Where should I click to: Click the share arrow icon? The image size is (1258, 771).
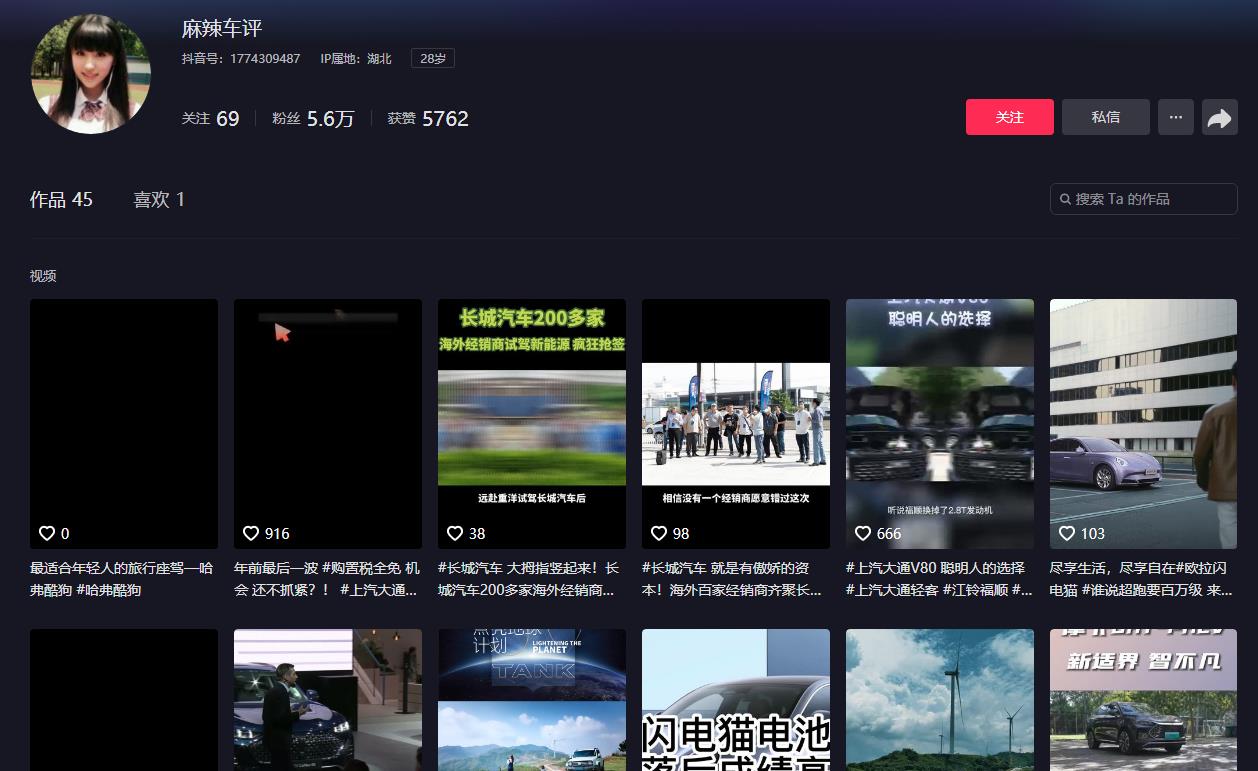point(1219,117)
